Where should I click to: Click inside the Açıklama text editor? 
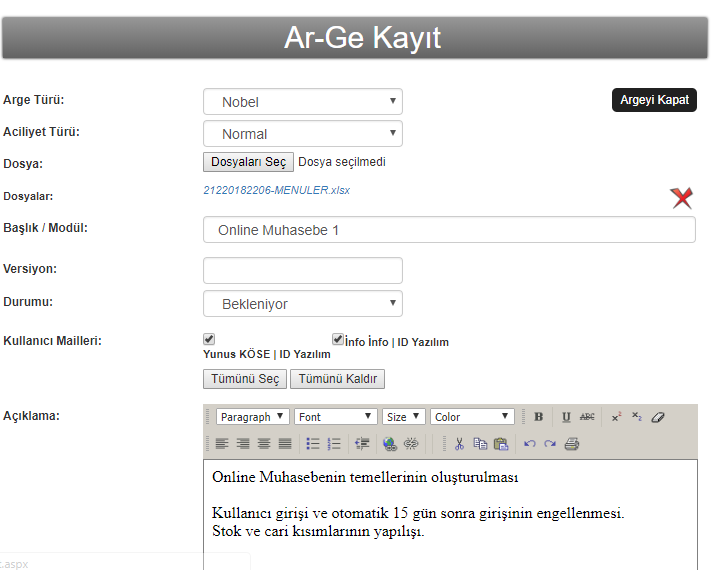pos(450,514)
